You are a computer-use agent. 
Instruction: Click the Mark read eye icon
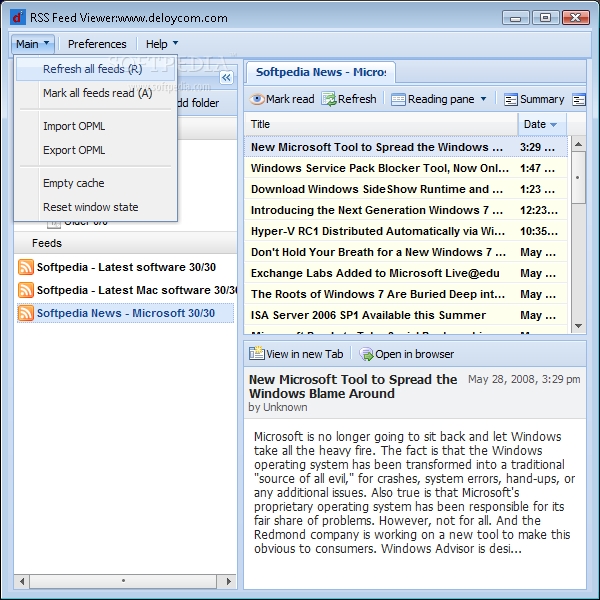[x=257, y=99]
